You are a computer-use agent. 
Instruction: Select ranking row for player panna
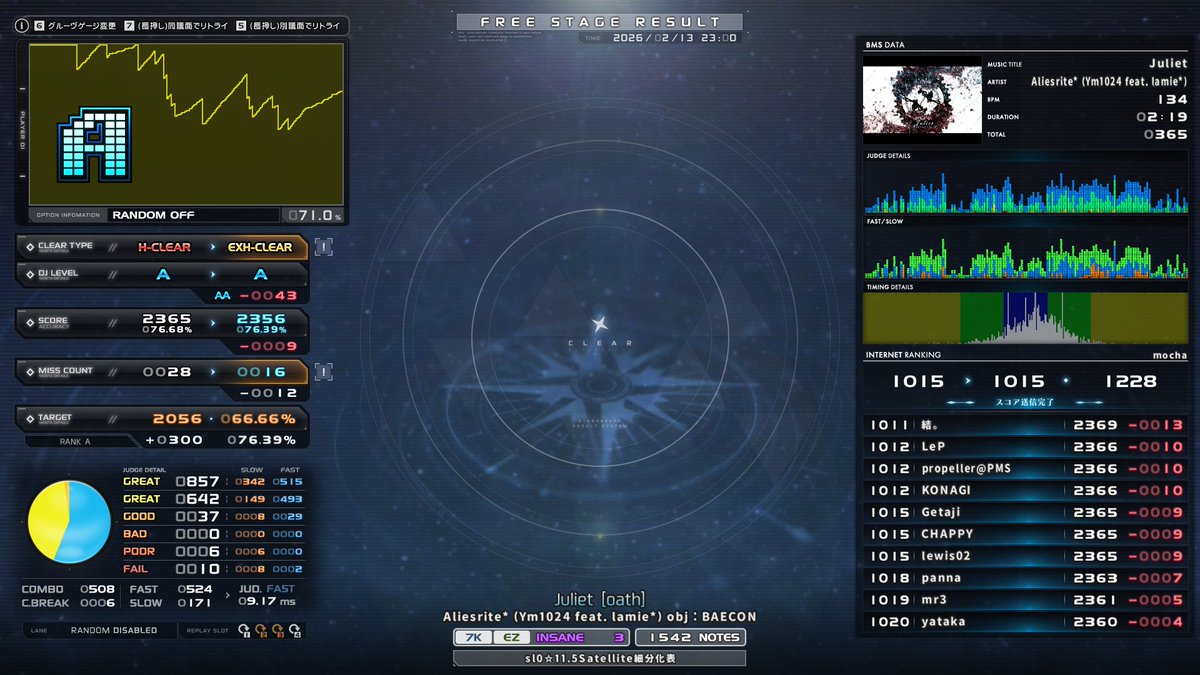coord(1025,578)
